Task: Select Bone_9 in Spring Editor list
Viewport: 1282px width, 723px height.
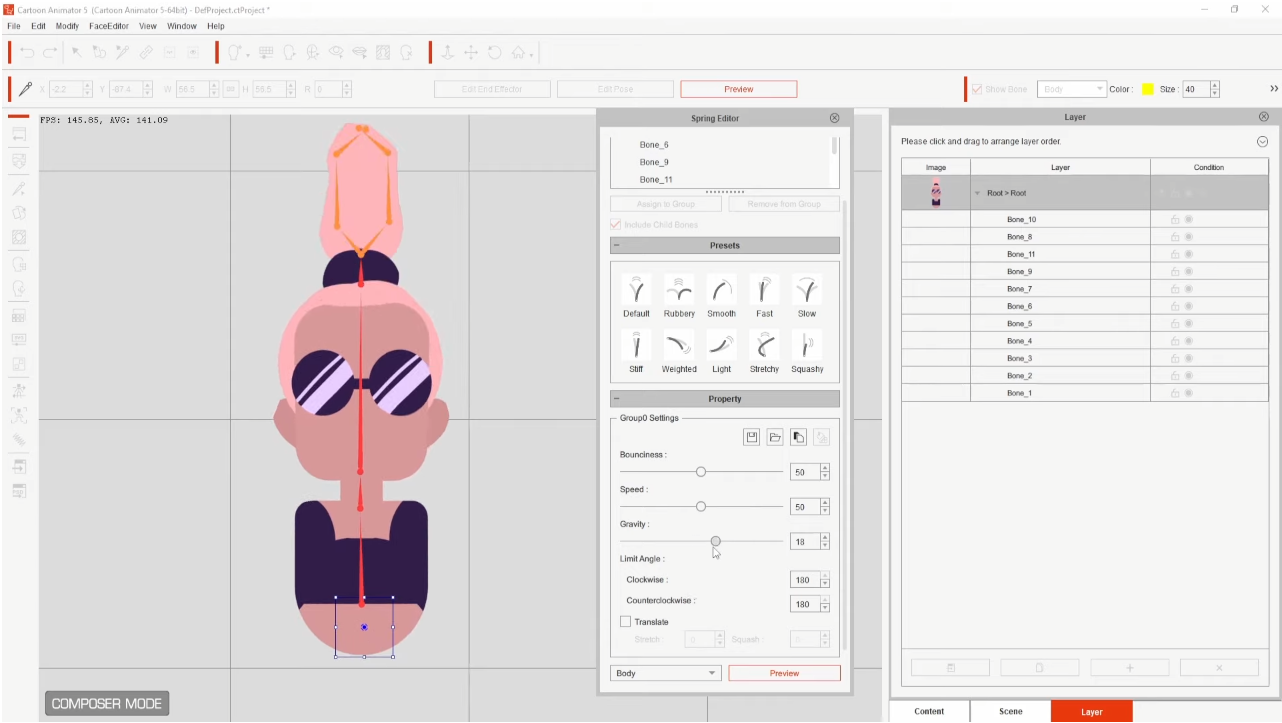Action: tap(654, 162)
